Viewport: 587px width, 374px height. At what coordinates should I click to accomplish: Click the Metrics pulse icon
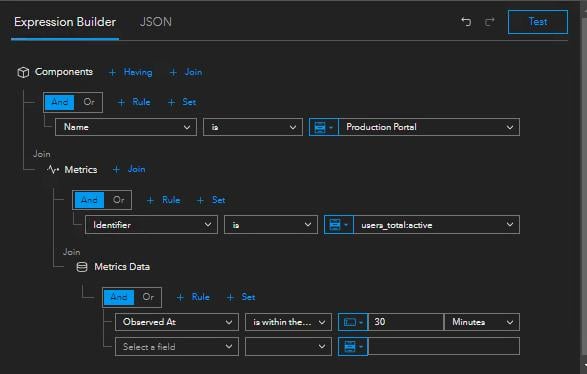coord(53,170)
